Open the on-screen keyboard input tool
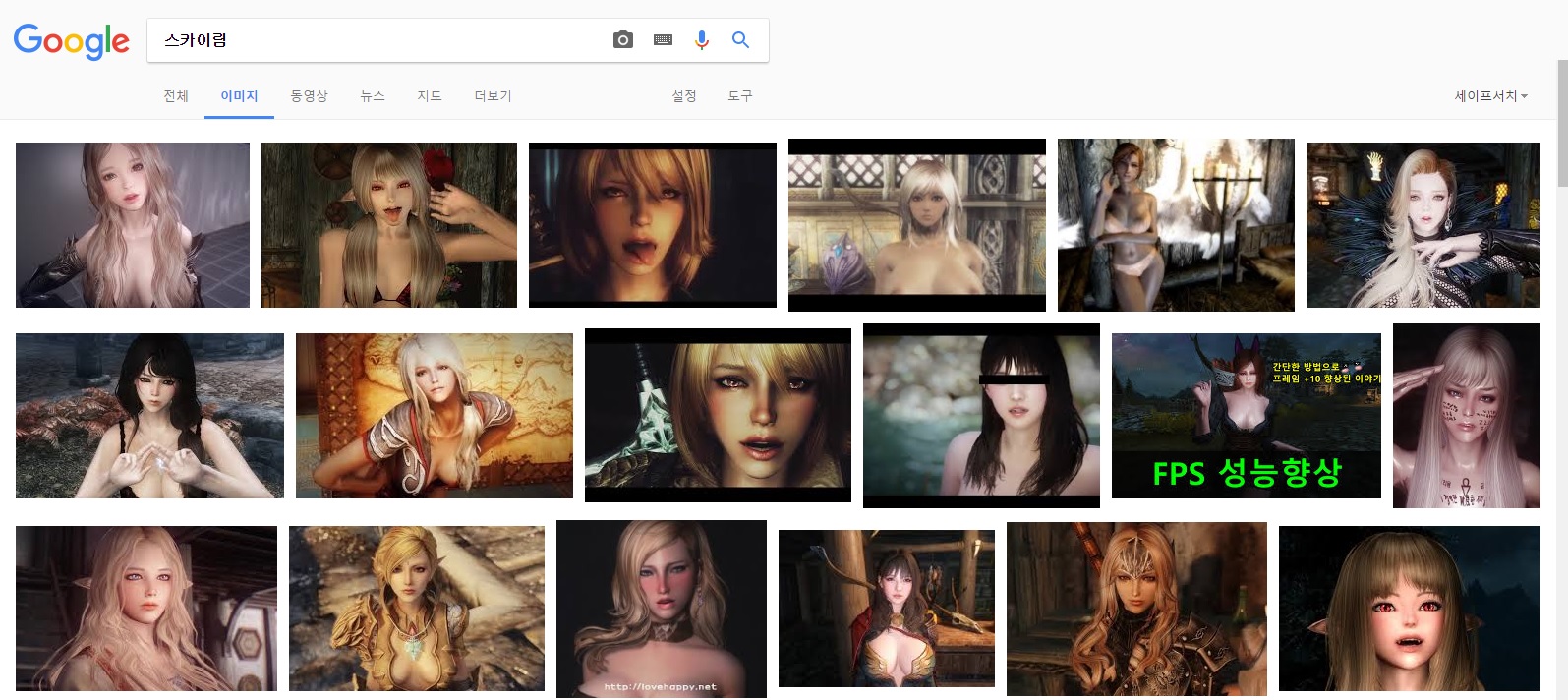Screen dimensions: 1568x700 click(663, 40)
